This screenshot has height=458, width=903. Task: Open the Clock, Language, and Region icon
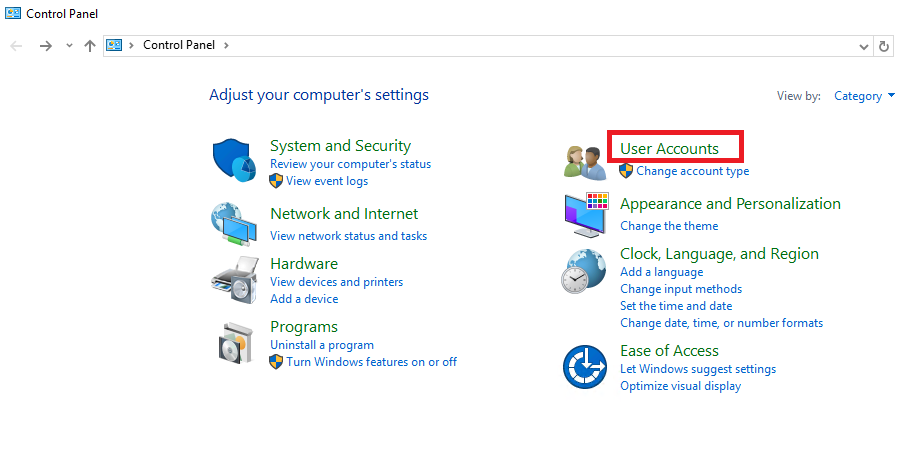tap(583, 271)
